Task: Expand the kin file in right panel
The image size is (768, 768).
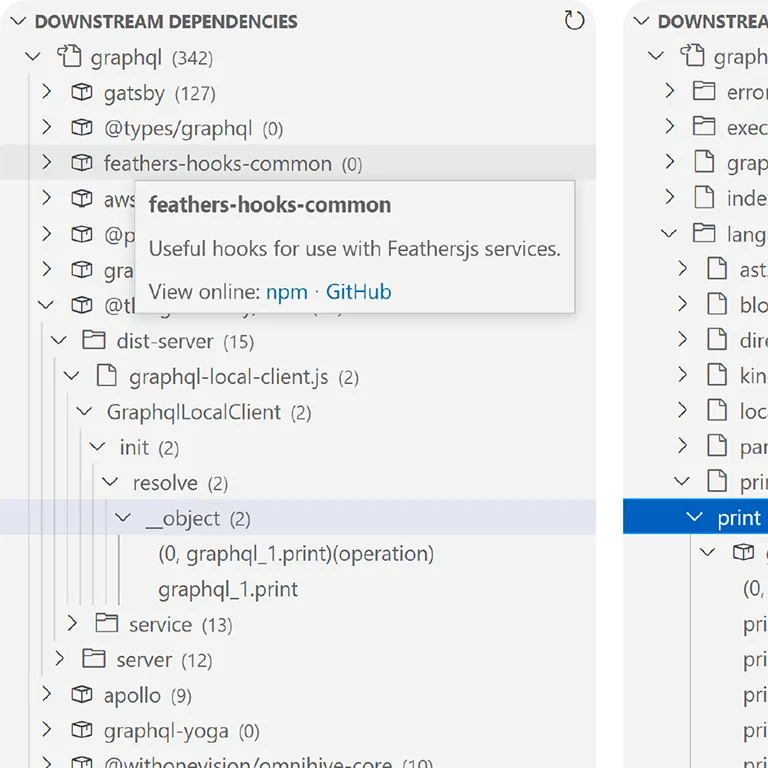Action: click(682, 375)
